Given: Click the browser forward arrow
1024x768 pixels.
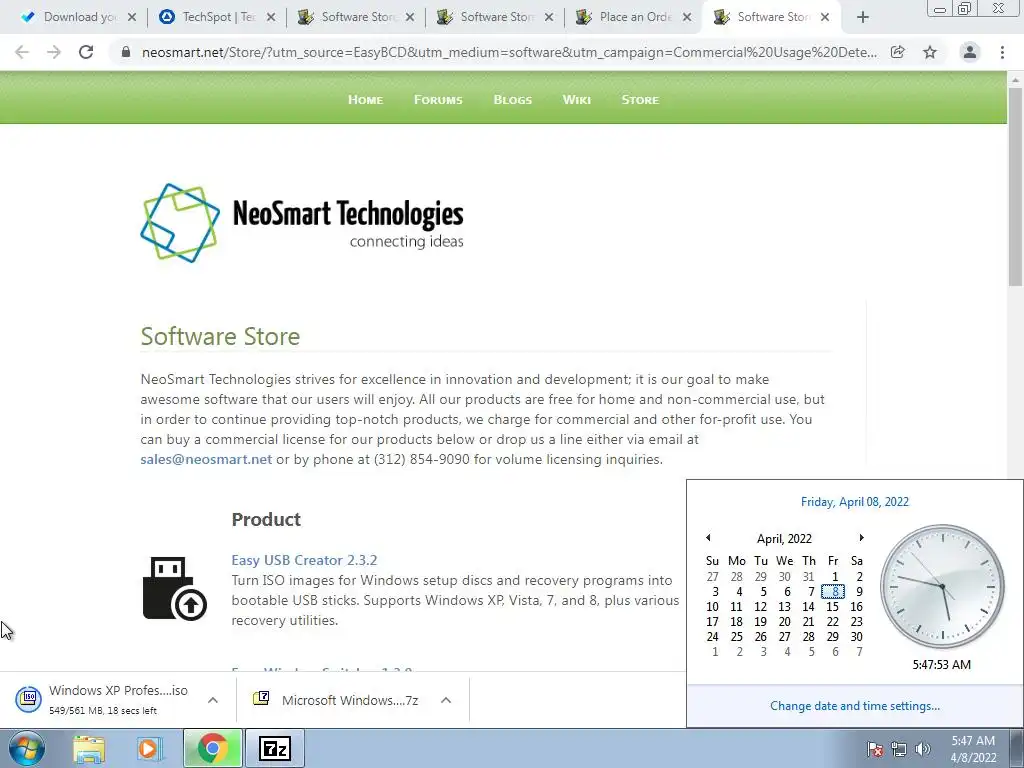Looking at the screenshot, I should (54, 52).
